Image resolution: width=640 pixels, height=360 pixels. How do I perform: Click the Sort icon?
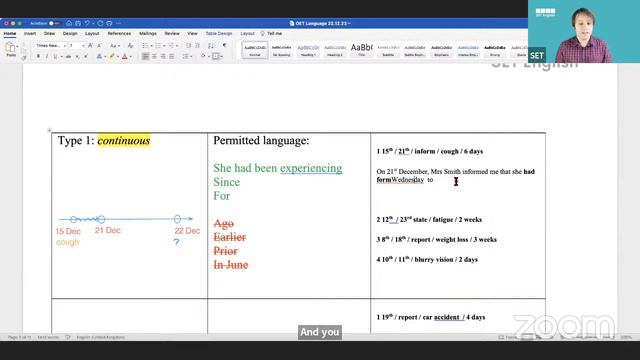point(211,45)
